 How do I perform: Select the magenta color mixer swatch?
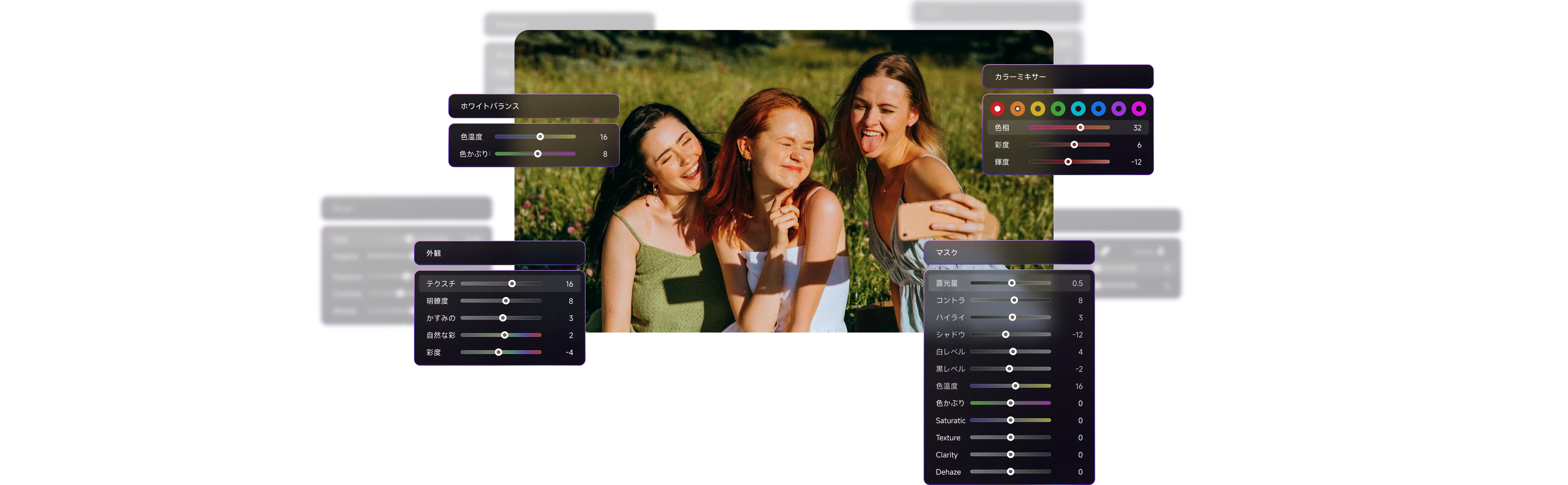click(x=1139, y=109)
